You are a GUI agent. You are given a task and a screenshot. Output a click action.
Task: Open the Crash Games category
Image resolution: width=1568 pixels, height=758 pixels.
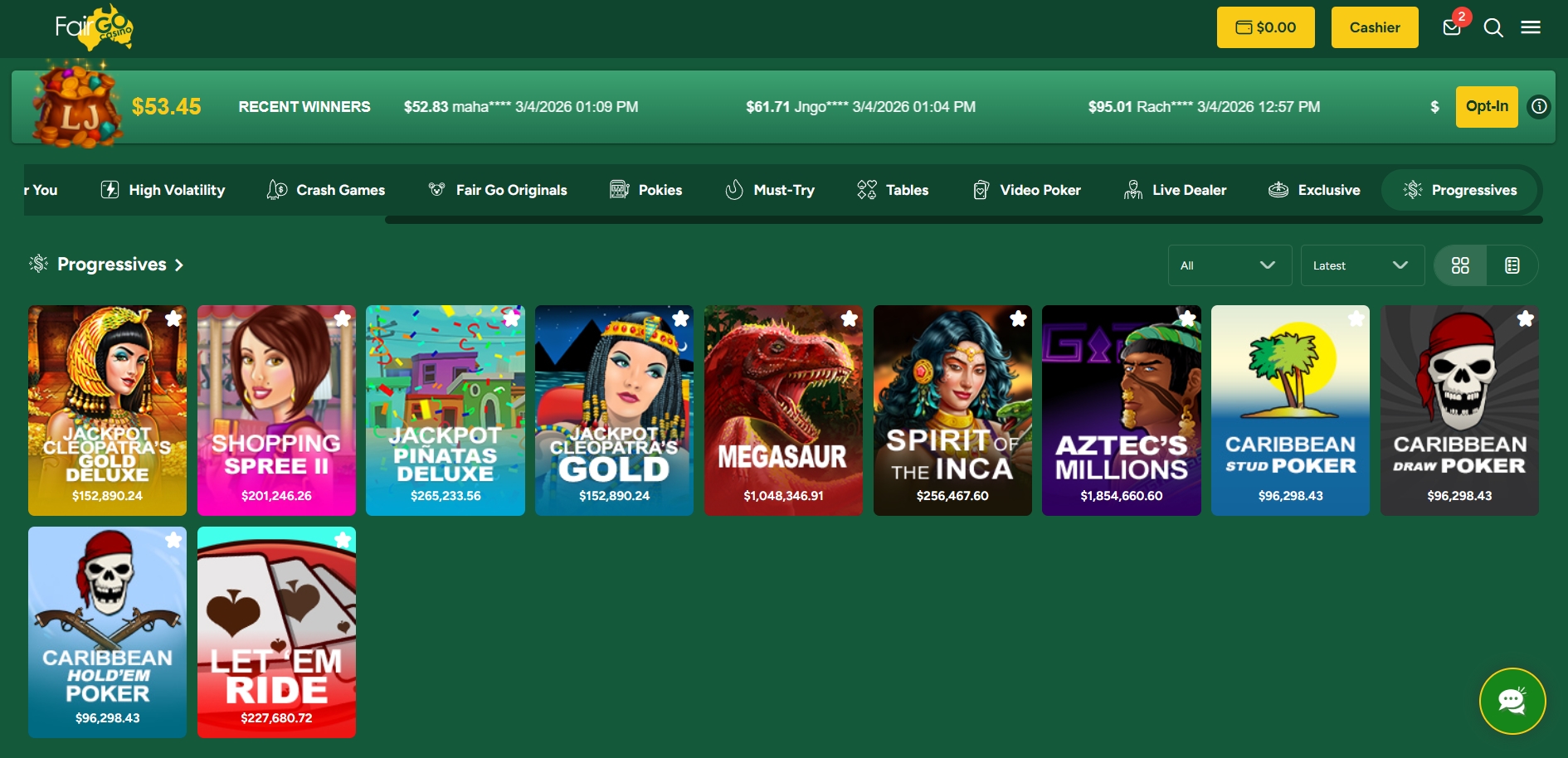point(326,190)
